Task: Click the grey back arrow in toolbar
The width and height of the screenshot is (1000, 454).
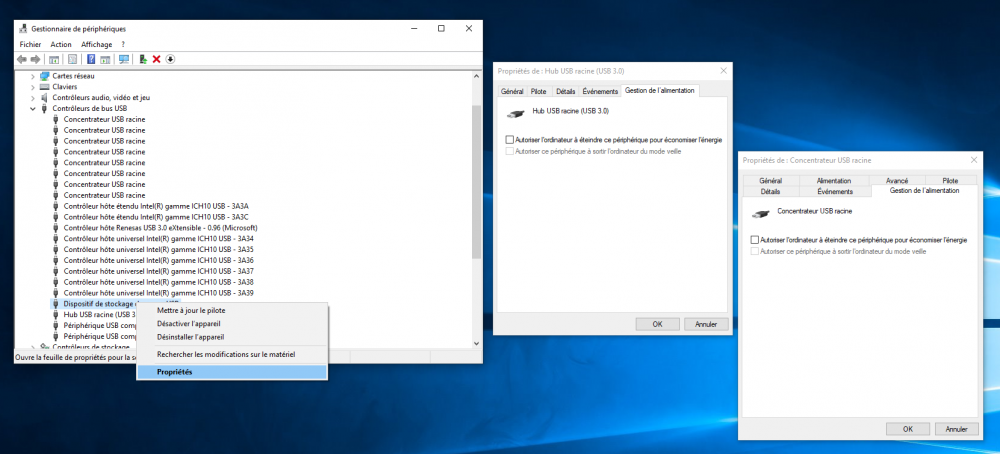Action: point(22,59)
